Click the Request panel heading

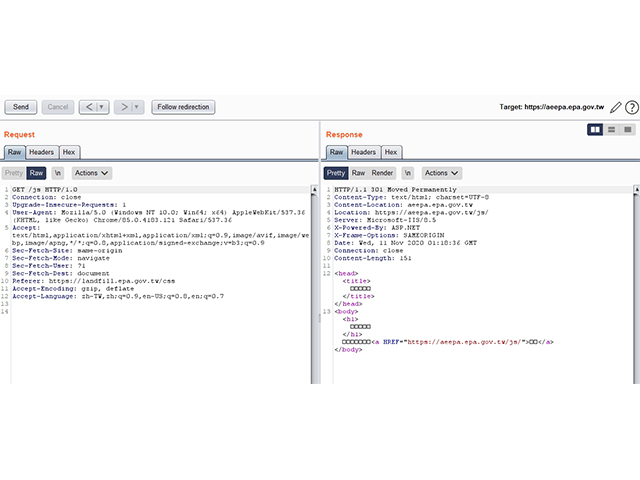19,135
